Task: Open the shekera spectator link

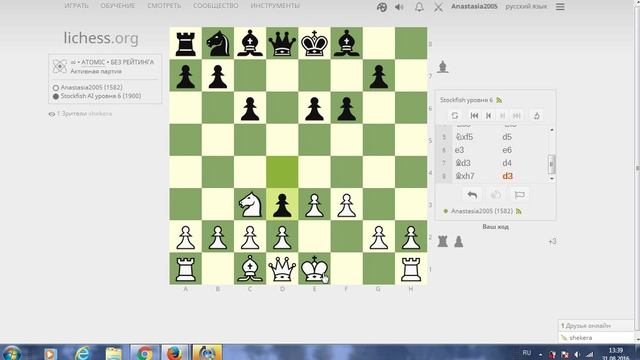Action: pos(100,114)
